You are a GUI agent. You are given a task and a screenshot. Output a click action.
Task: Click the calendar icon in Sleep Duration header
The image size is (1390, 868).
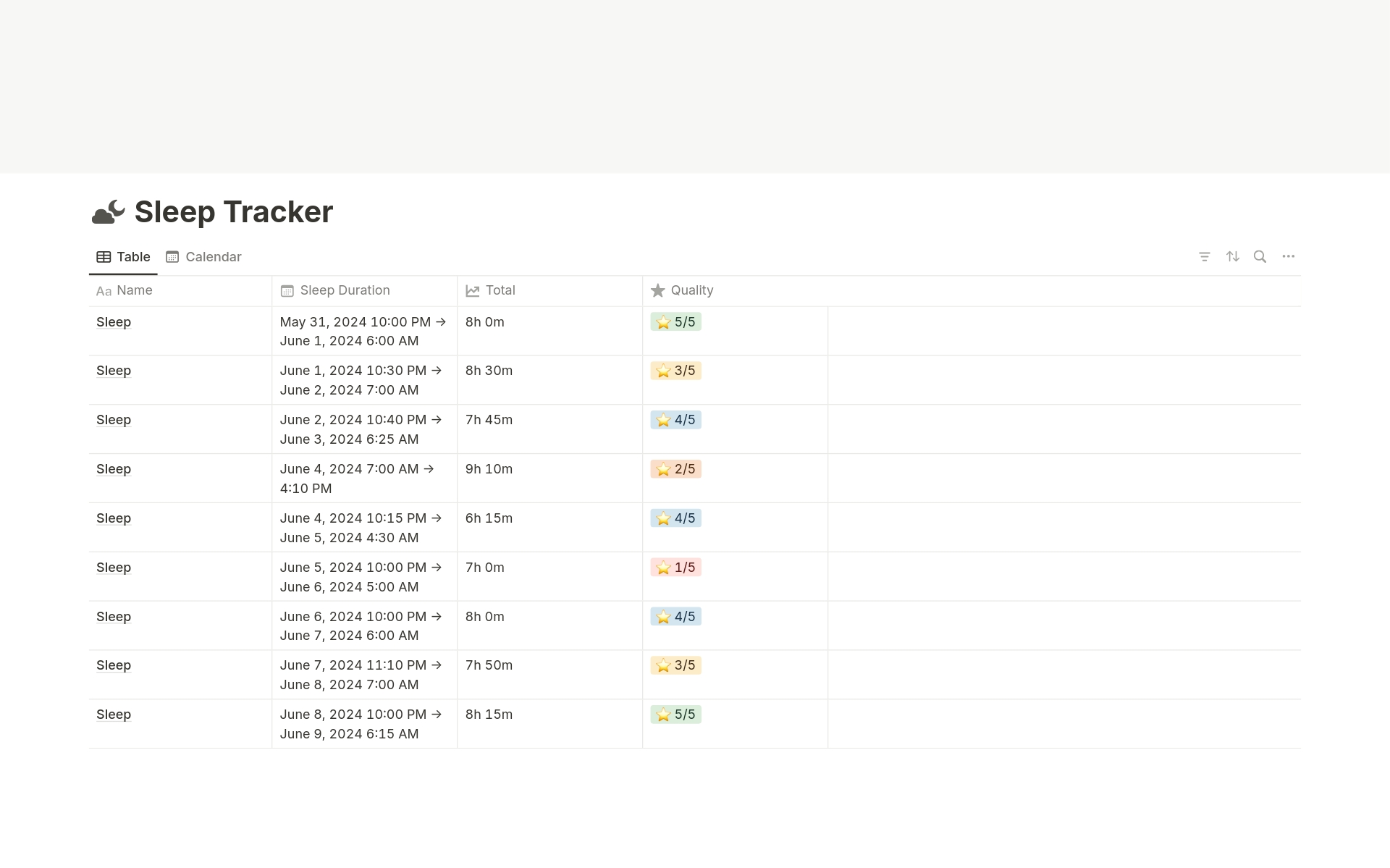pos(287,290)
